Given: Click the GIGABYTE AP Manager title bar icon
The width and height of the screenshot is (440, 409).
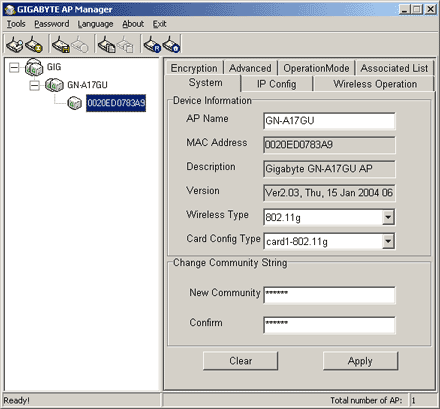Looking at the screenshot, I should [x=10, y=10].
